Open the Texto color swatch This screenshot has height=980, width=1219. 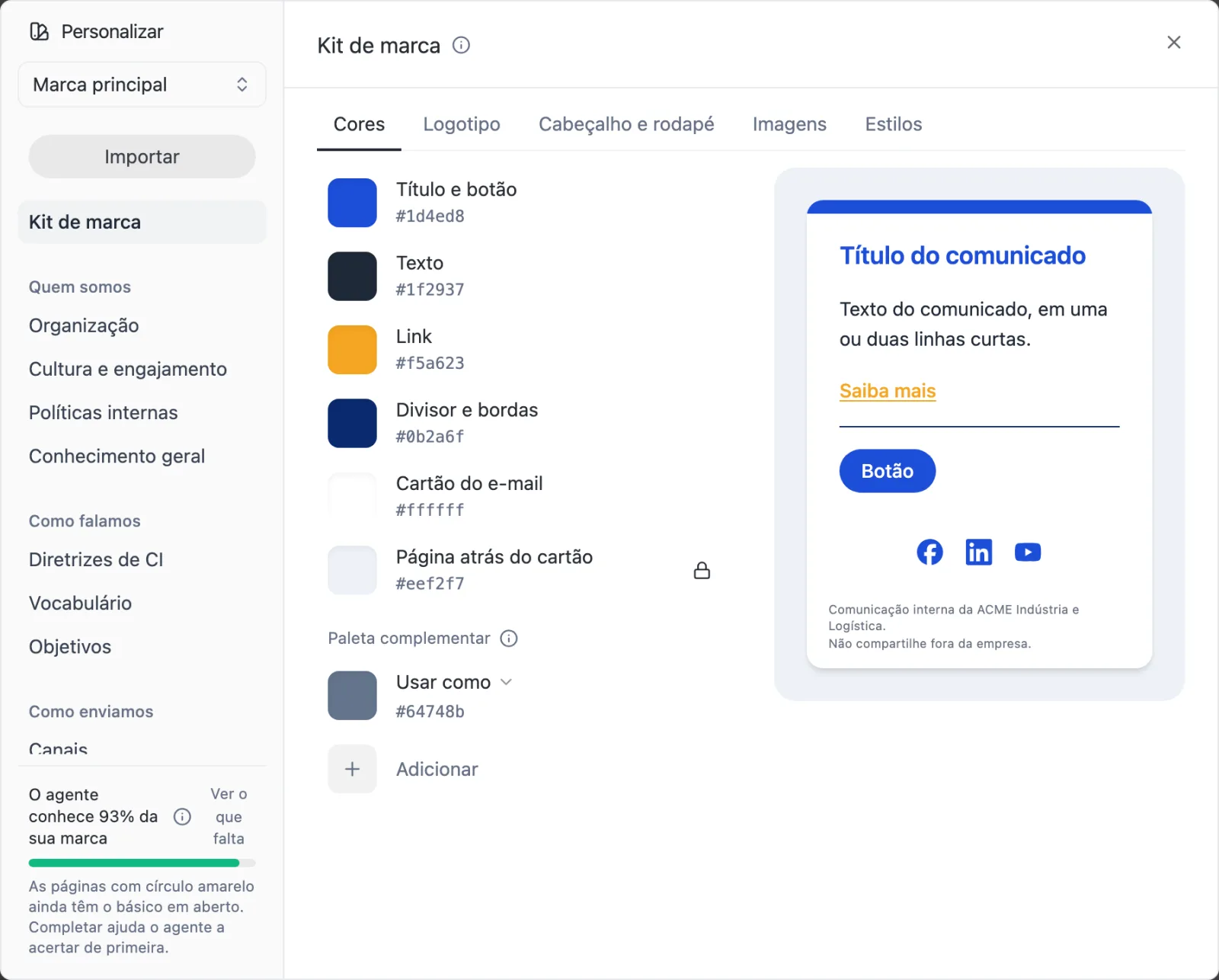click(352, 276)
